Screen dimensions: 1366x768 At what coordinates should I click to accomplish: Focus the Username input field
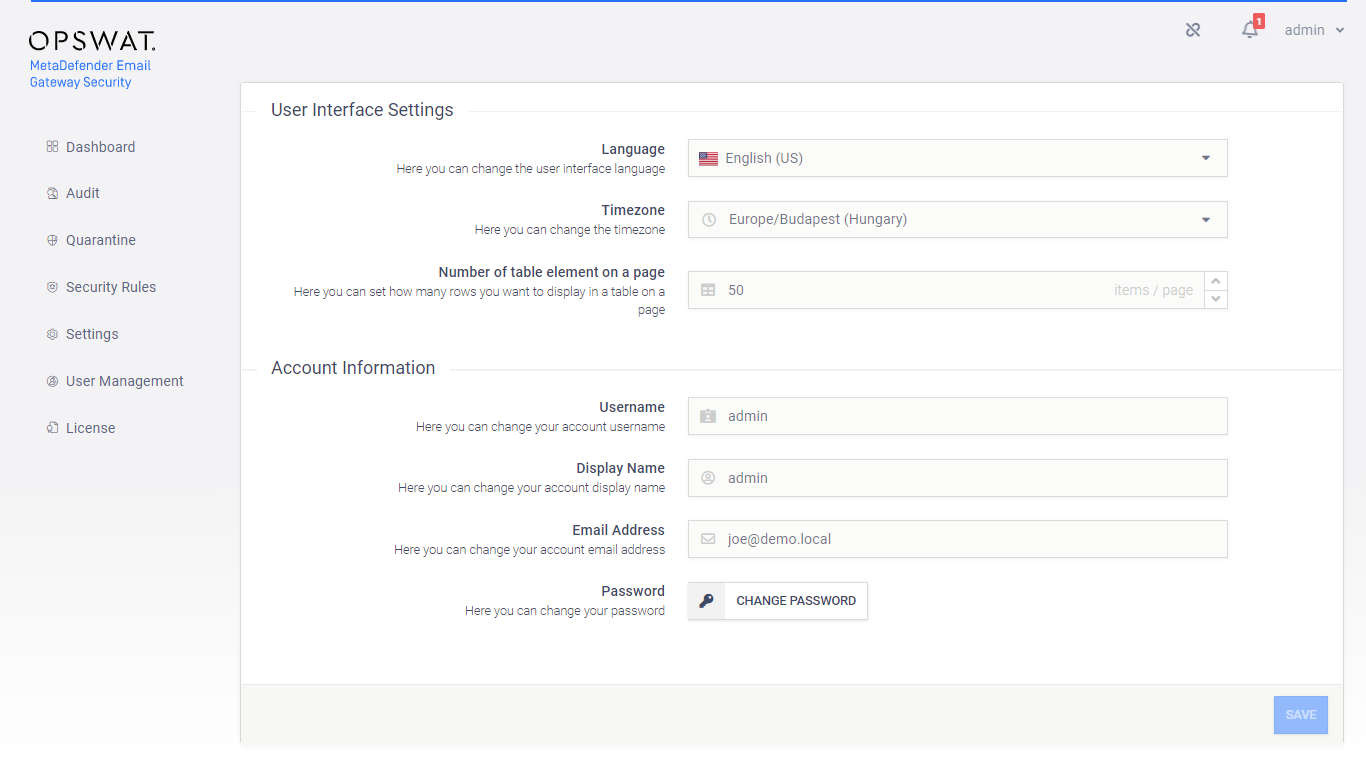(957, 416)
